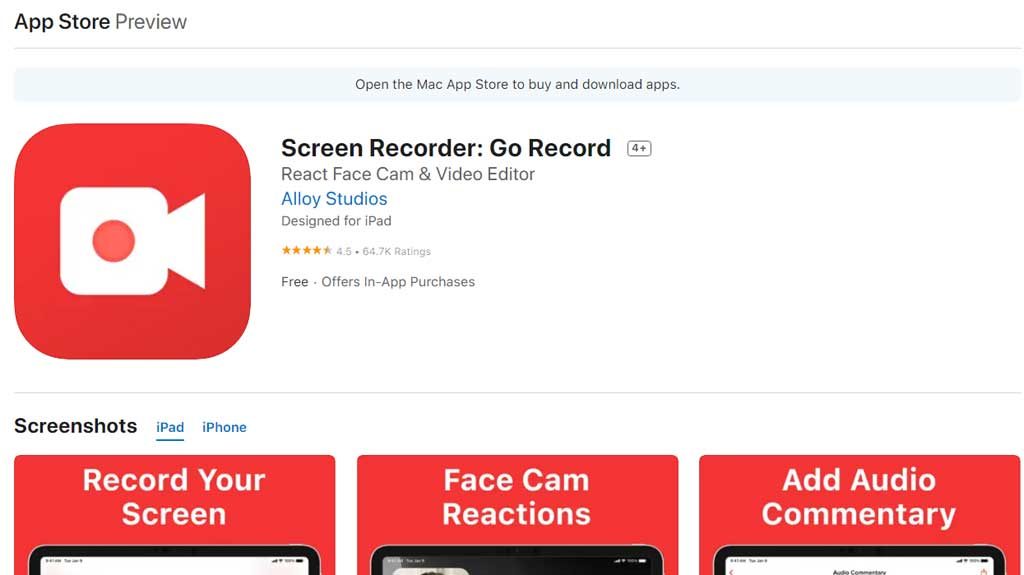Click the Screenshots section heading
1024x575 pixels.
tap(75, 426)
